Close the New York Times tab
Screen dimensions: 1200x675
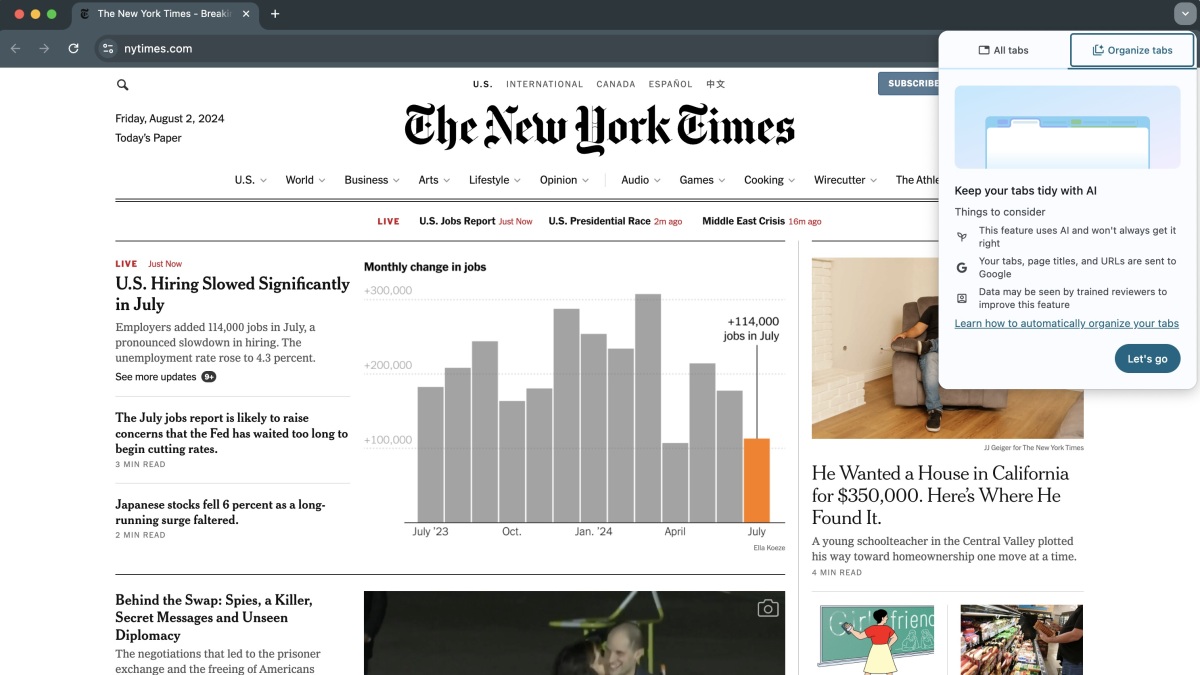tap(246, 14)
